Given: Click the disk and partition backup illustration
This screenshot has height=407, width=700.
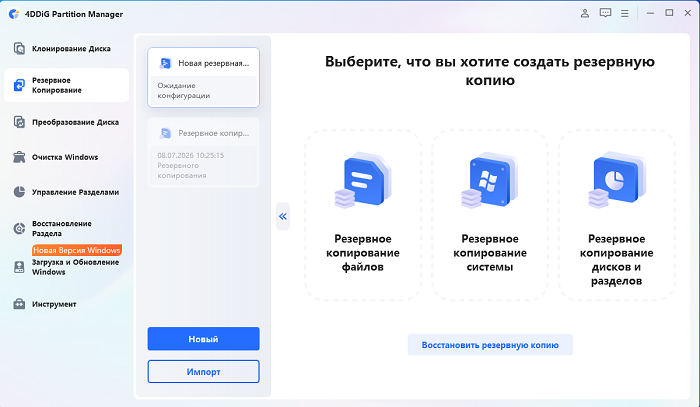Looking at the screenshot, I should tap(617, 180).
